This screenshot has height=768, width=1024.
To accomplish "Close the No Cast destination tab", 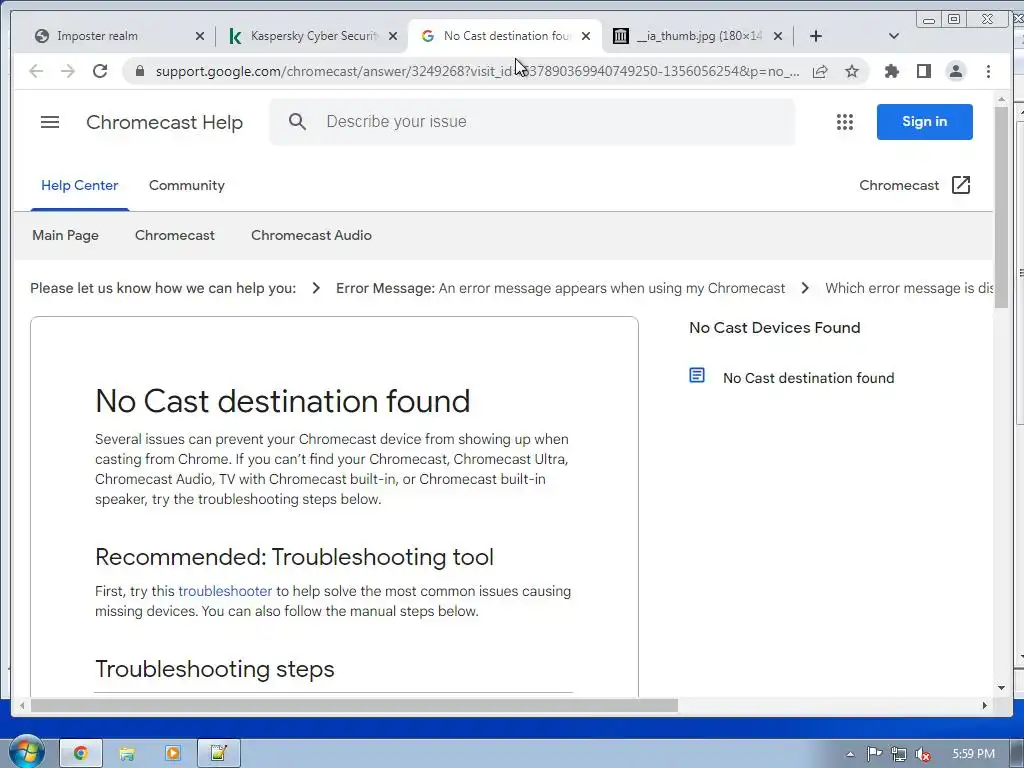I will click(x=586, y=36).
